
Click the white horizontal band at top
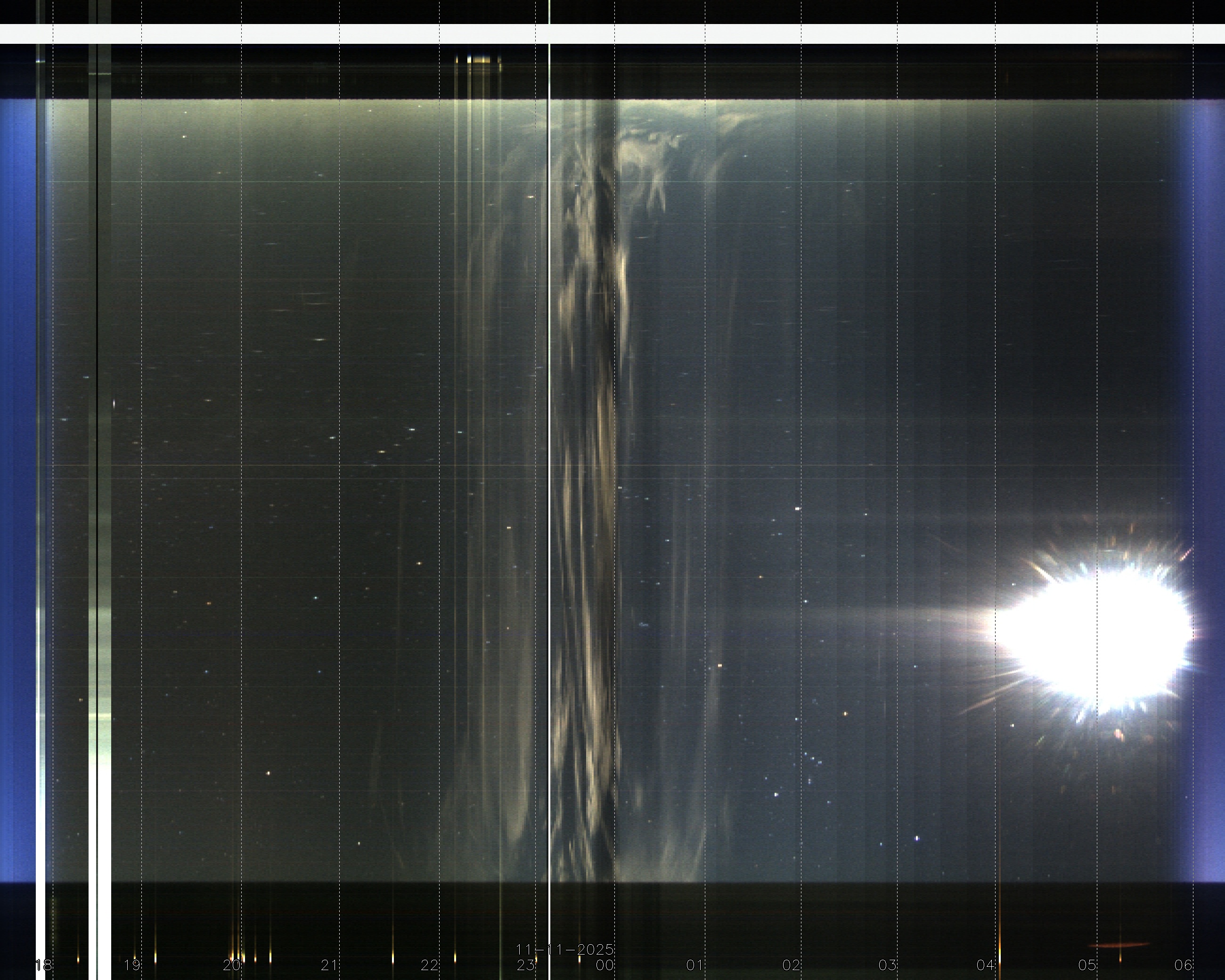(612, 33)
